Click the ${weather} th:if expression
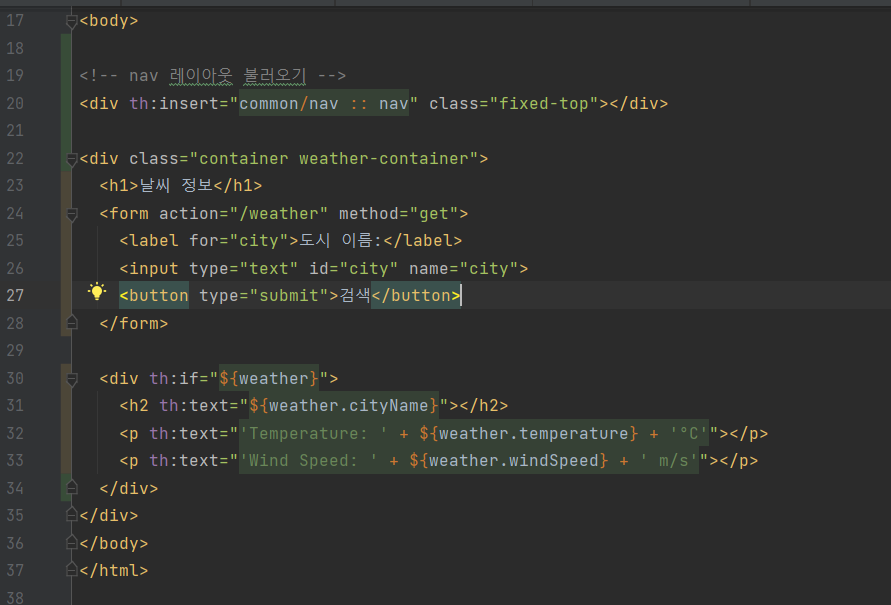The width and height of the screenshot is (891, 605). click(269, 378)
